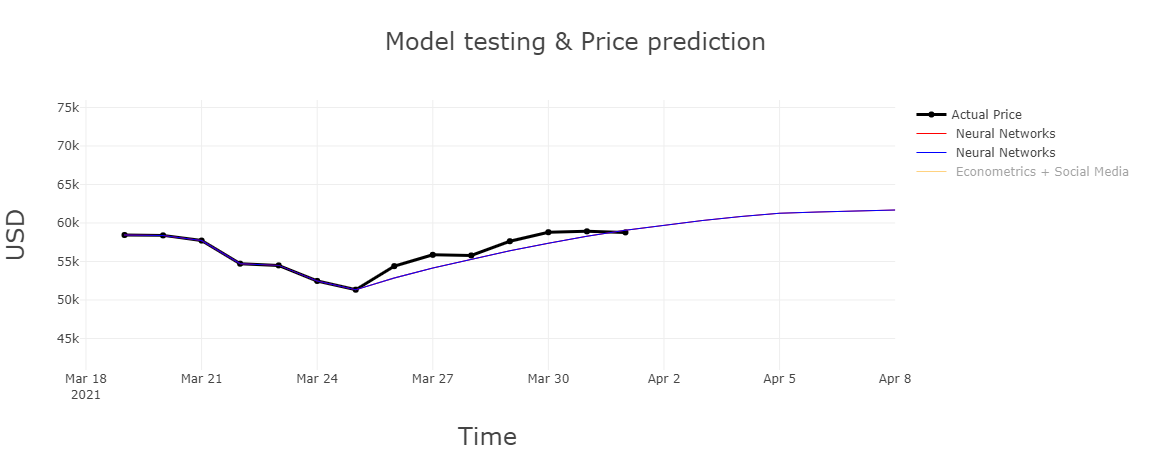Select the lowest price marker near Mar 25
The width and height of the screenshot is (1150, 450).
(356, 289)
